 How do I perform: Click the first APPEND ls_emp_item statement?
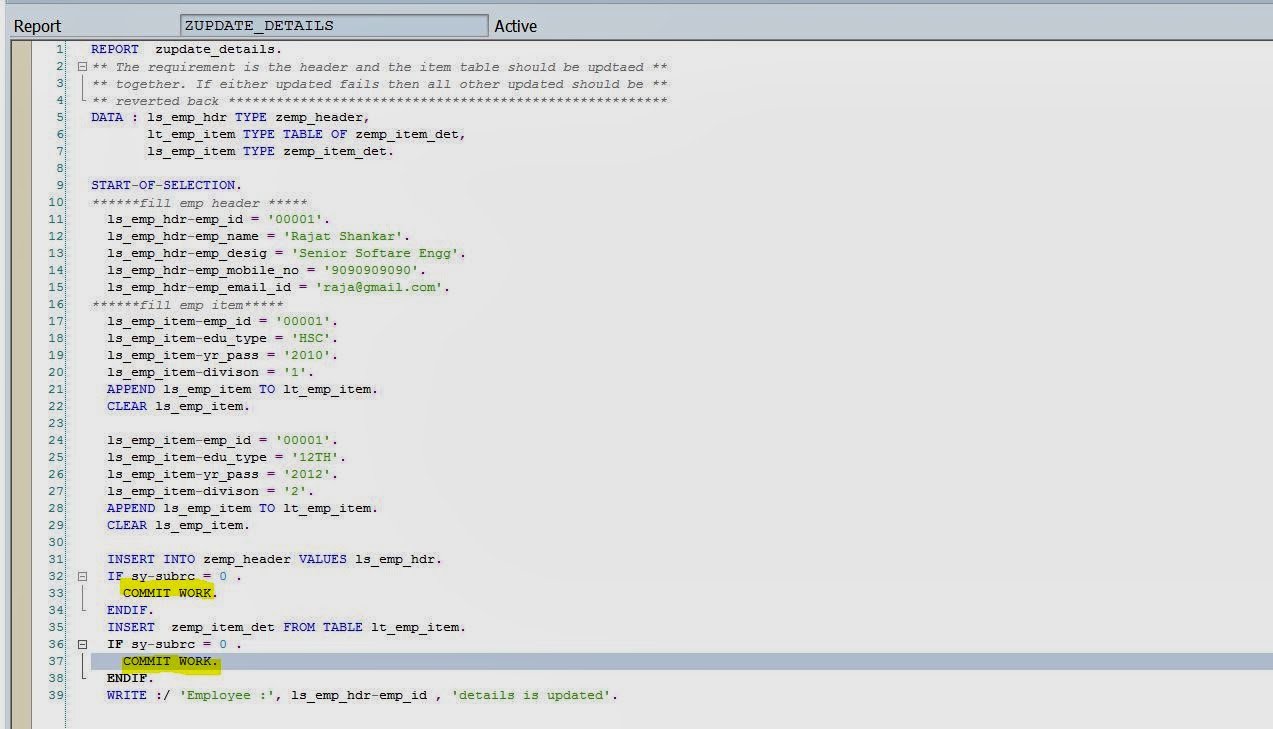click(242, 389)
